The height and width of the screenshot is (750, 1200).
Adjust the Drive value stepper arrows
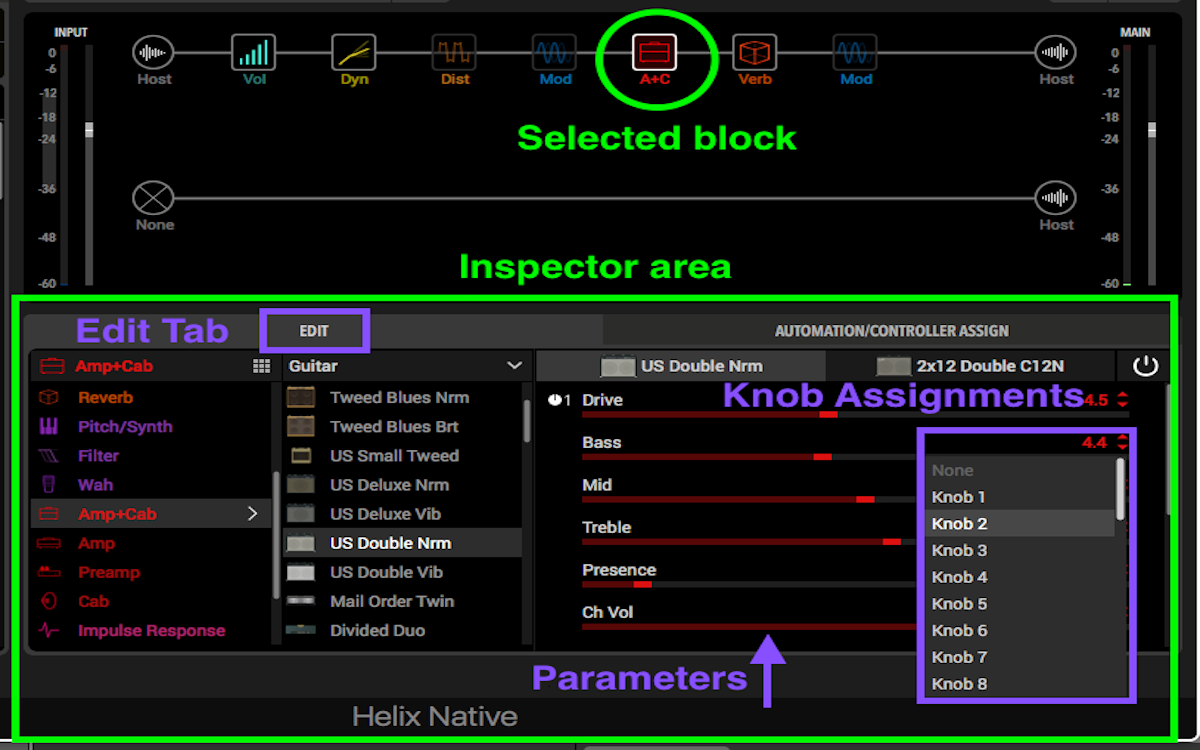(1122, 400)
